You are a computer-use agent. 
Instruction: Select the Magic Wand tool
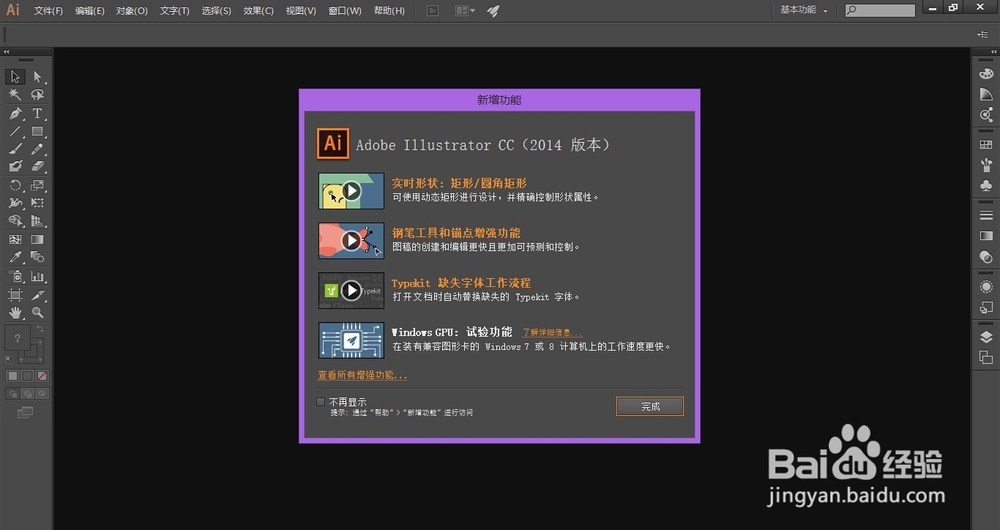click(15, 94)
